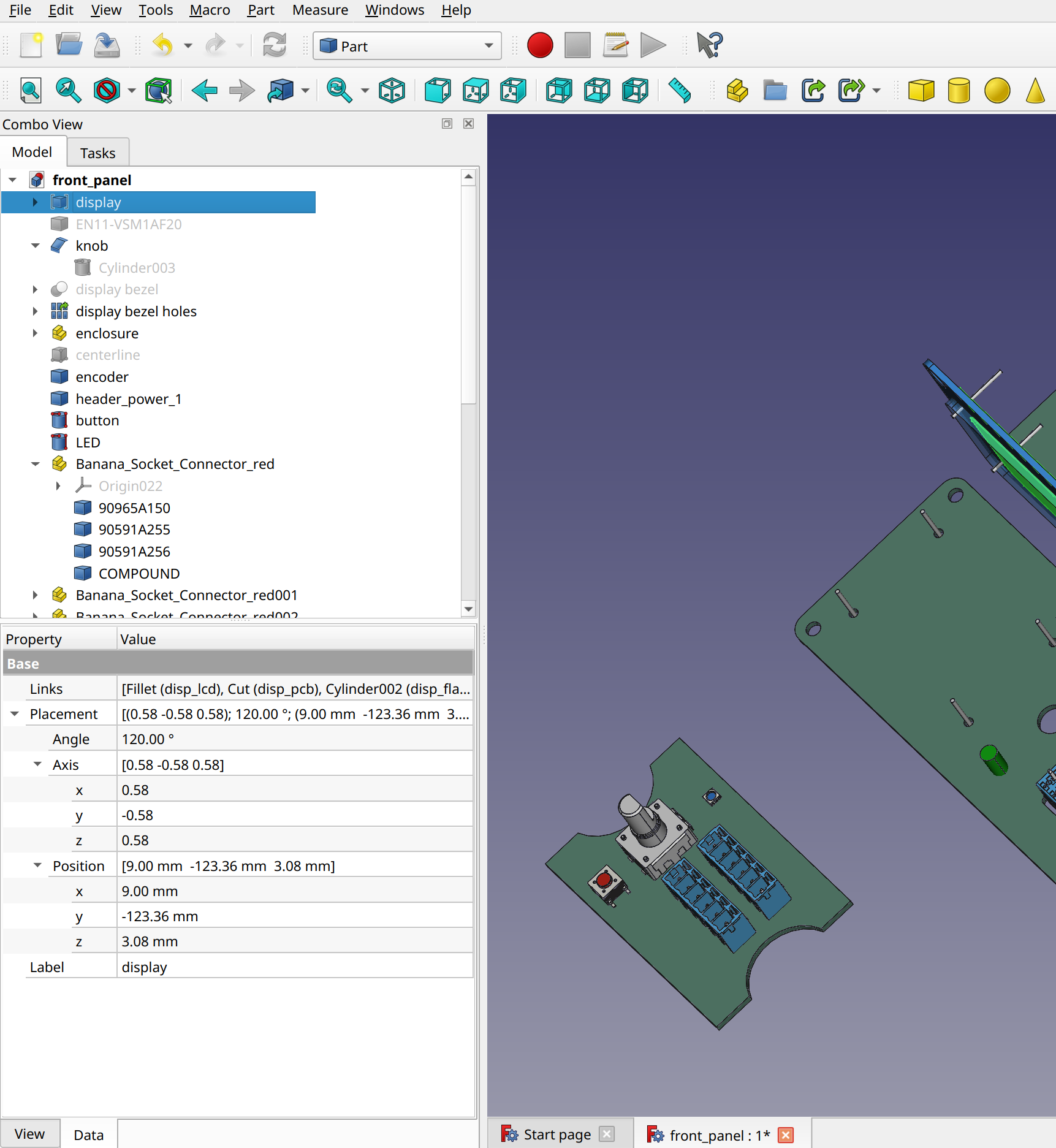Open the Part workbench dropdown
1056x1148 pixels.
click(x=407, y=46)
